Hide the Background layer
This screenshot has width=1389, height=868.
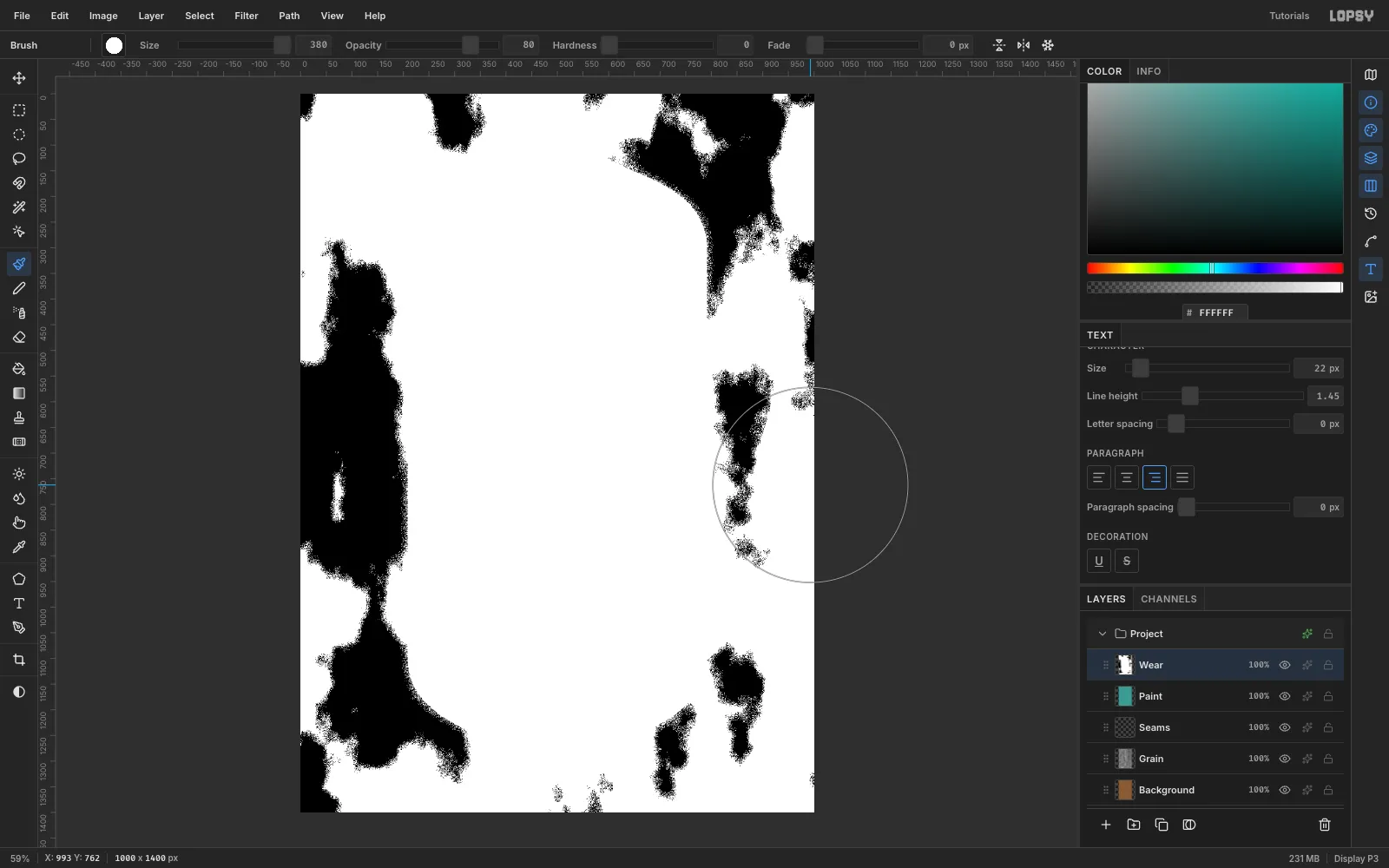1285,790
